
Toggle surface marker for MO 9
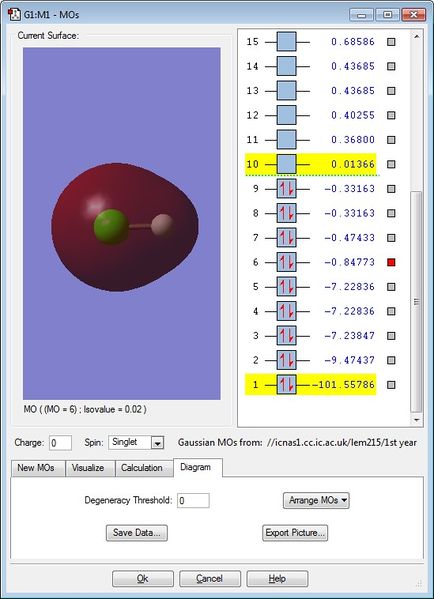[x=391, y=189]
